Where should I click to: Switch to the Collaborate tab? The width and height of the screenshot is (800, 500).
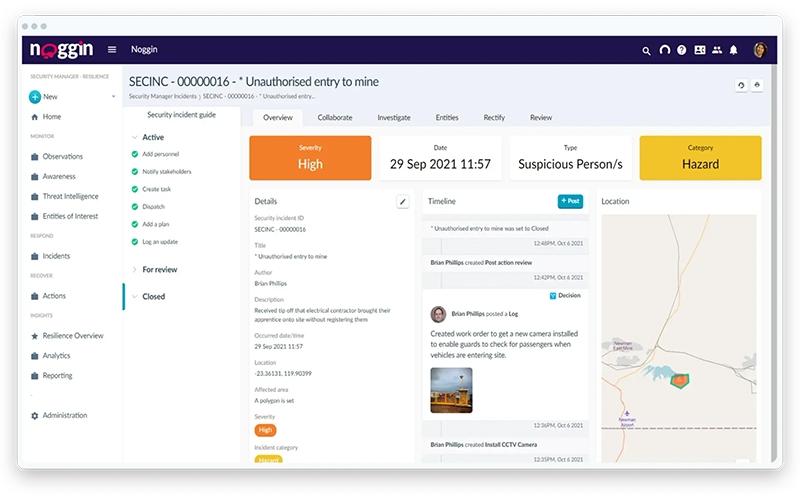[x=335, y=117]
